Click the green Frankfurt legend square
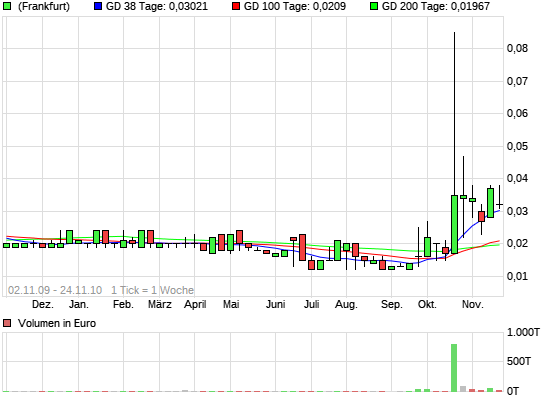 7,6
